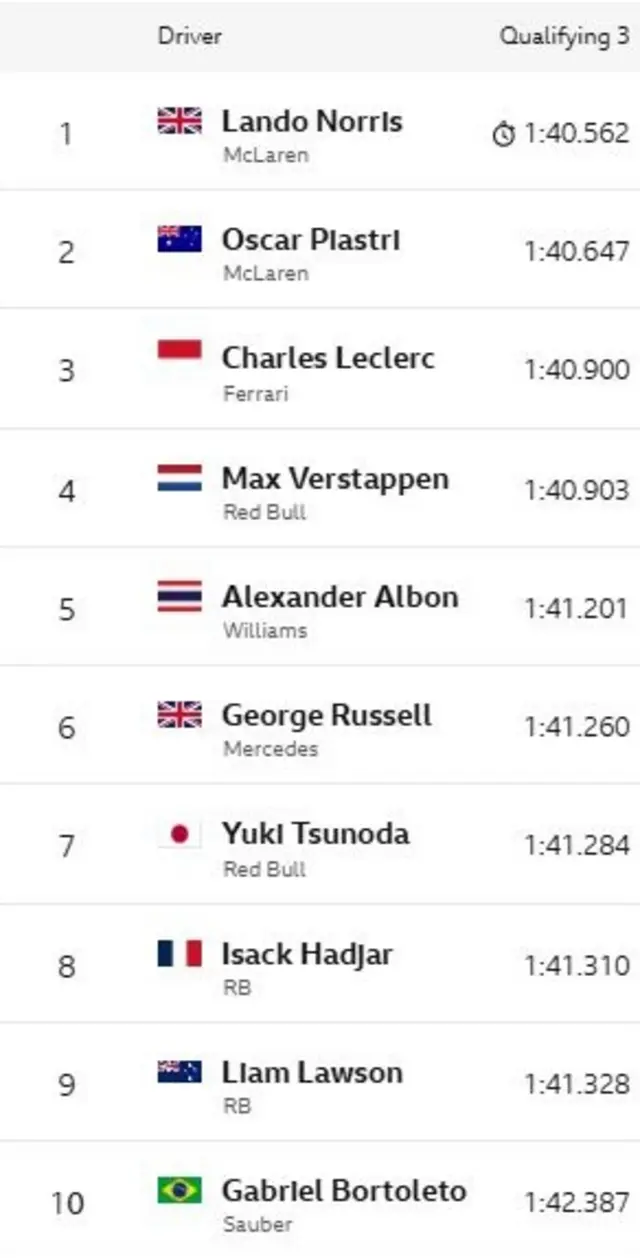Open the Max Verstappen driver name
The image size is (640, 1258).
335,479
